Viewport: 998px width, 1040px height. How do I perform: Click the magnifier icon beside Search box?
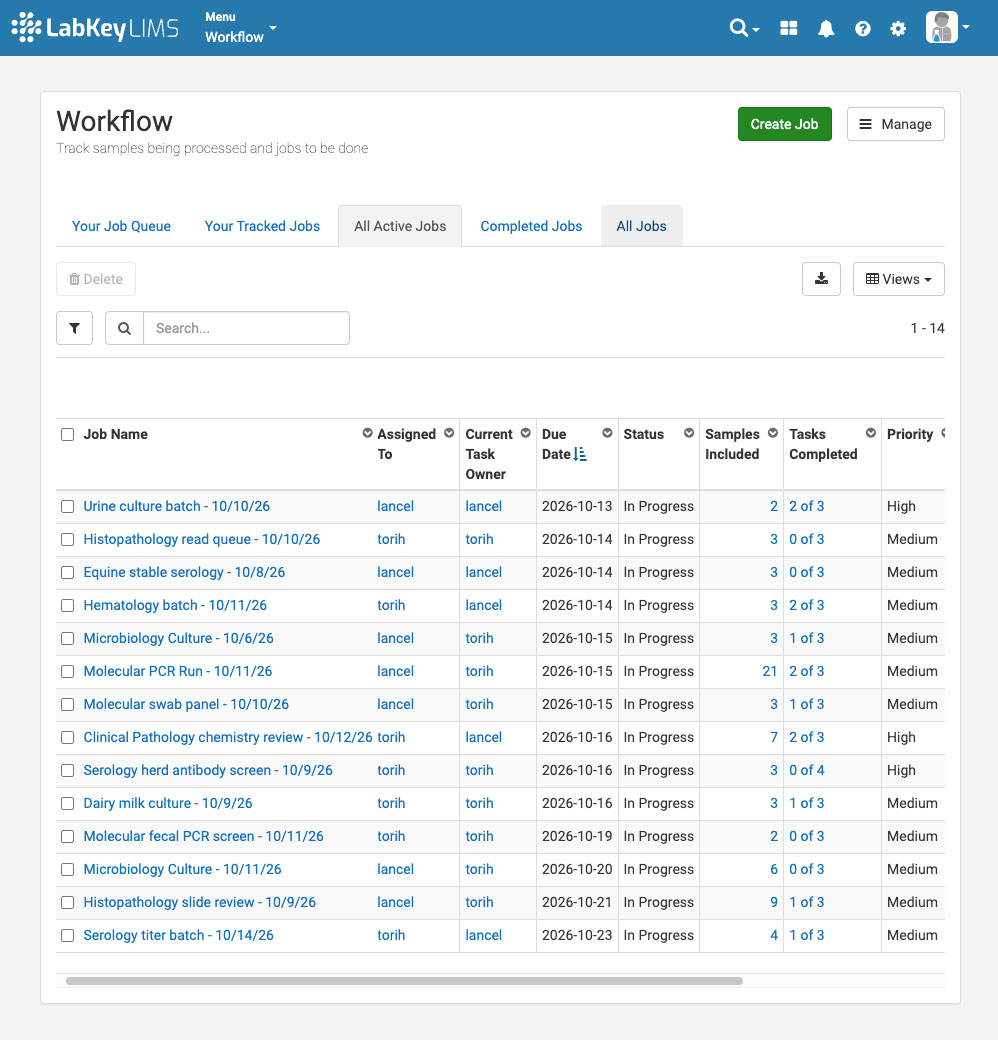124,328
